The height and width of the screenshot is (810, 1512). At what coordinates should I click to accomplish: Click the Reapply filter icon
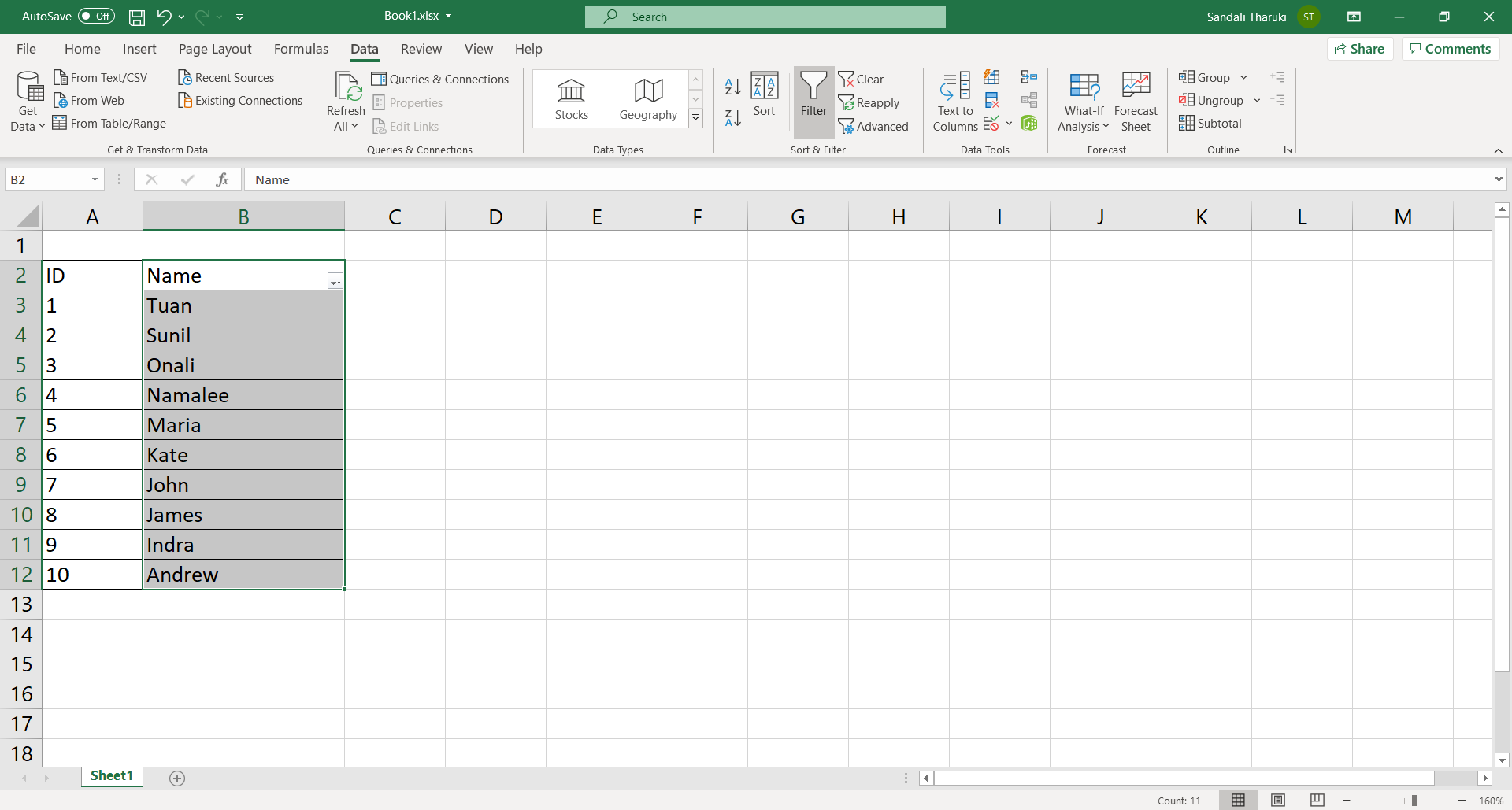click(x=869, y=102)
